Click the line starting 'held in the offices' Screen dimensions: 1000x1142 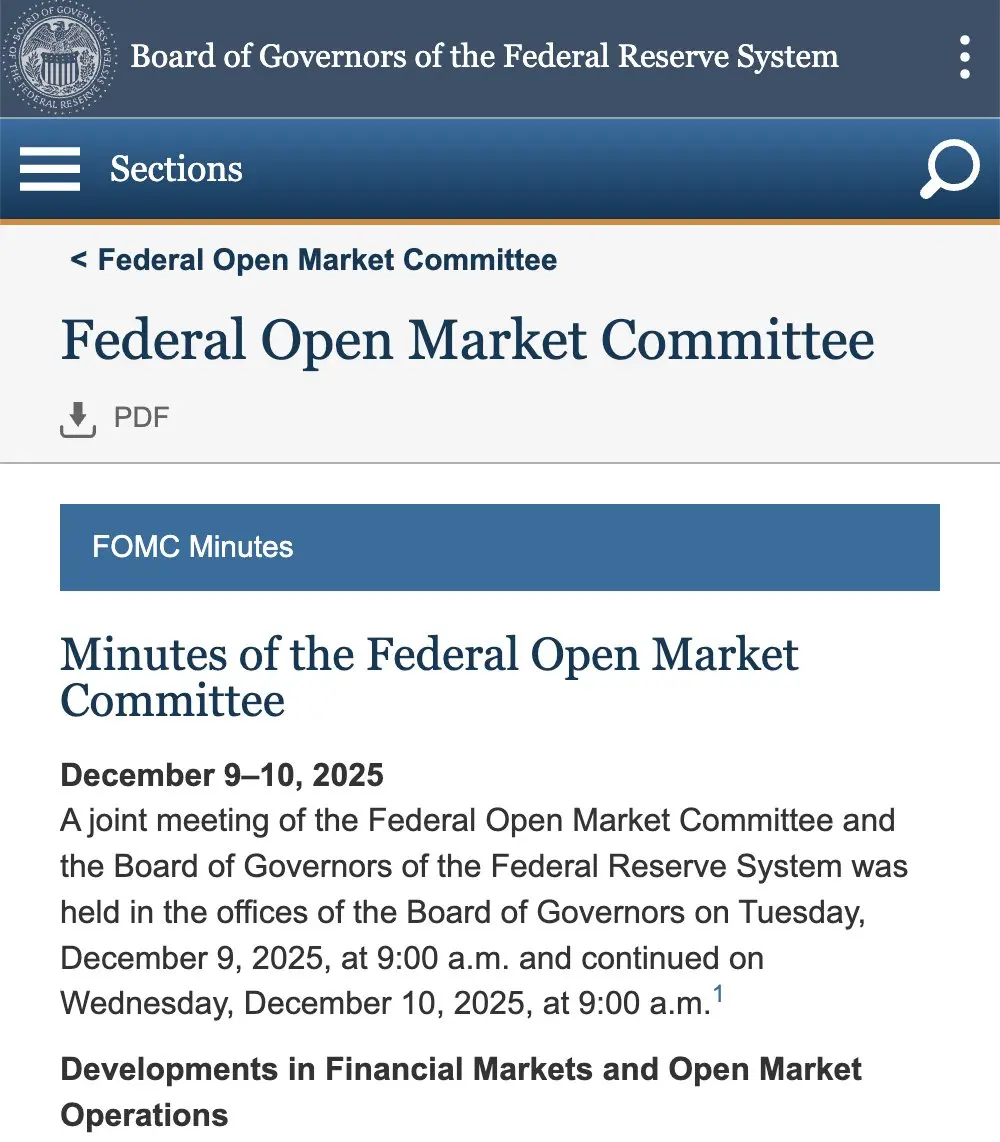point(462,913)
